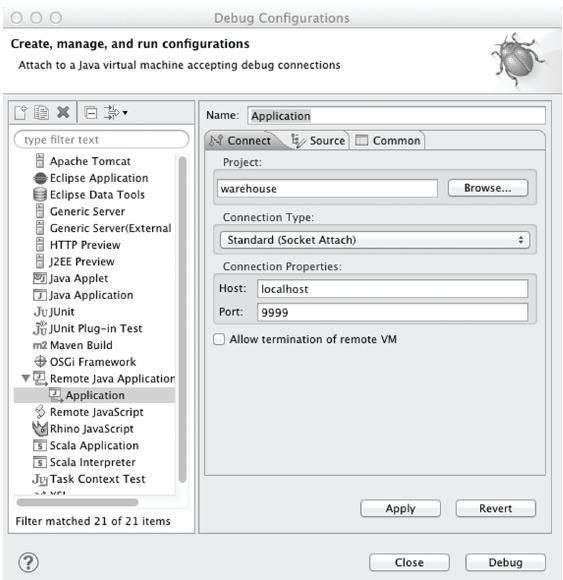Click the Remote Java Application icon
This screenshot has height=580, width=563.
click(40, 378)
